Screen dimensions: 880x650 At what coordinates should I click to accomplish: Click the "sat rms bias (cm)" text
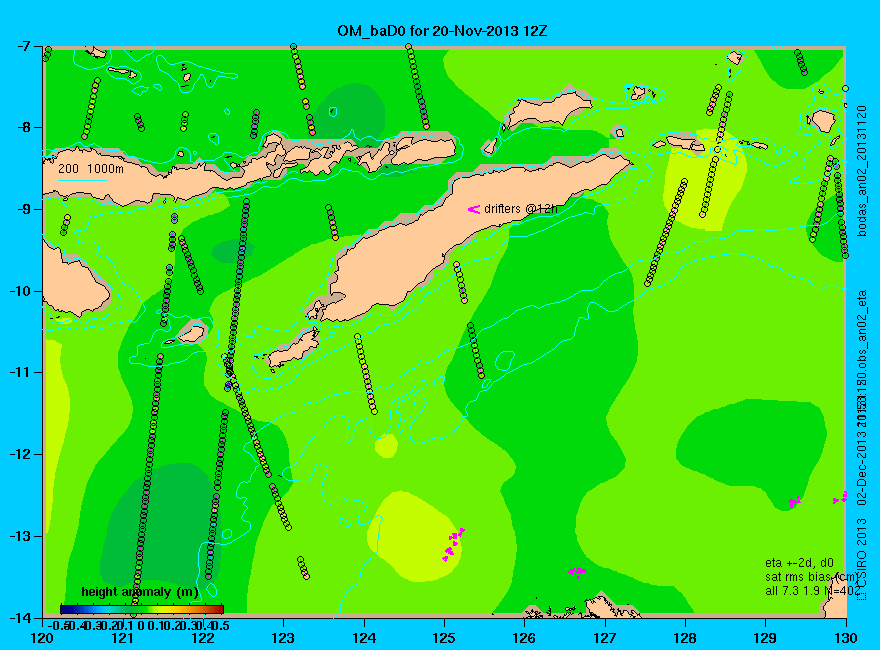click(x=812, y=577)
